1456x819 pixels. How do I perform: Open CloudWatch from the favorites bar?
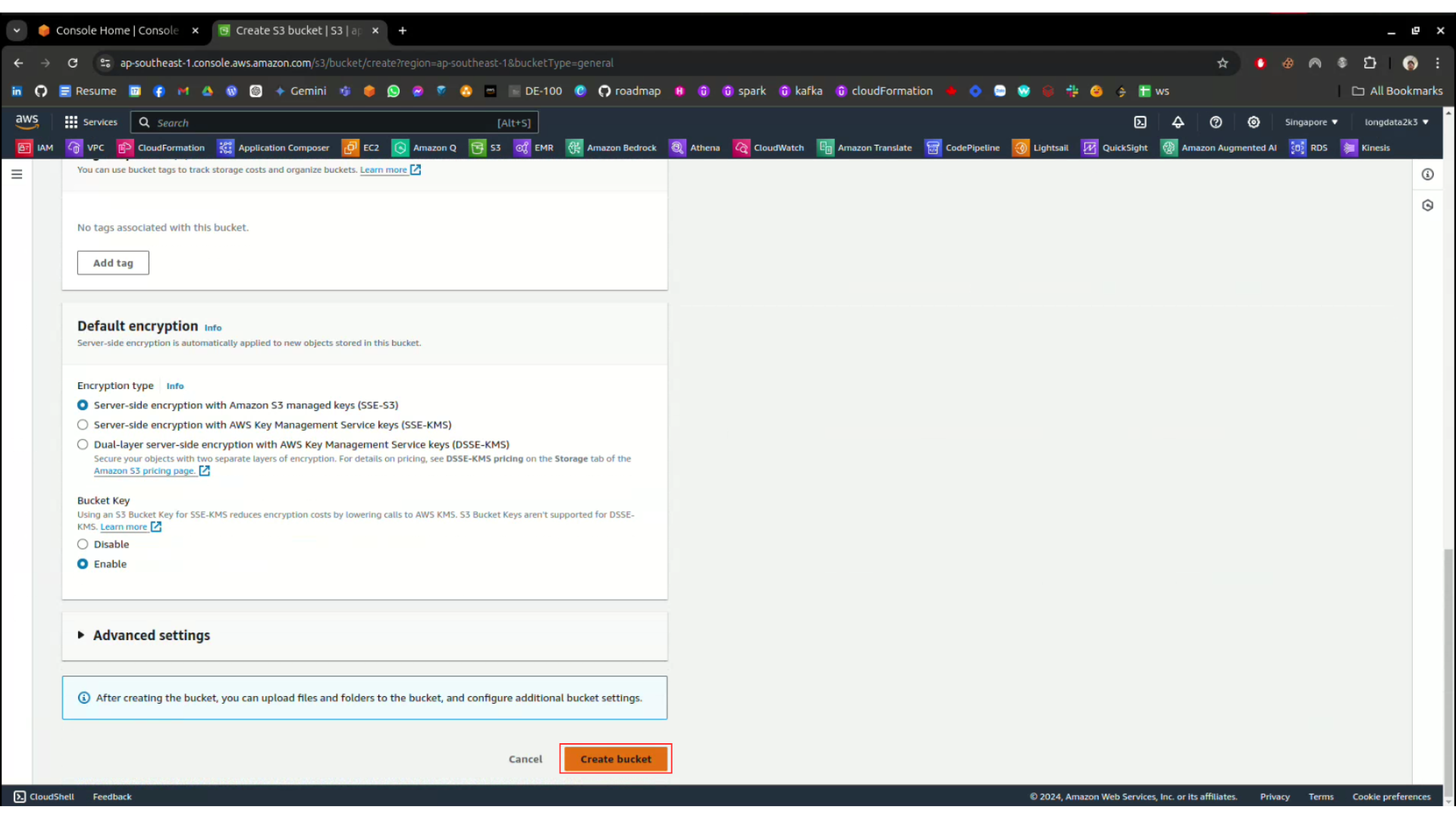[x=769, y=148]
